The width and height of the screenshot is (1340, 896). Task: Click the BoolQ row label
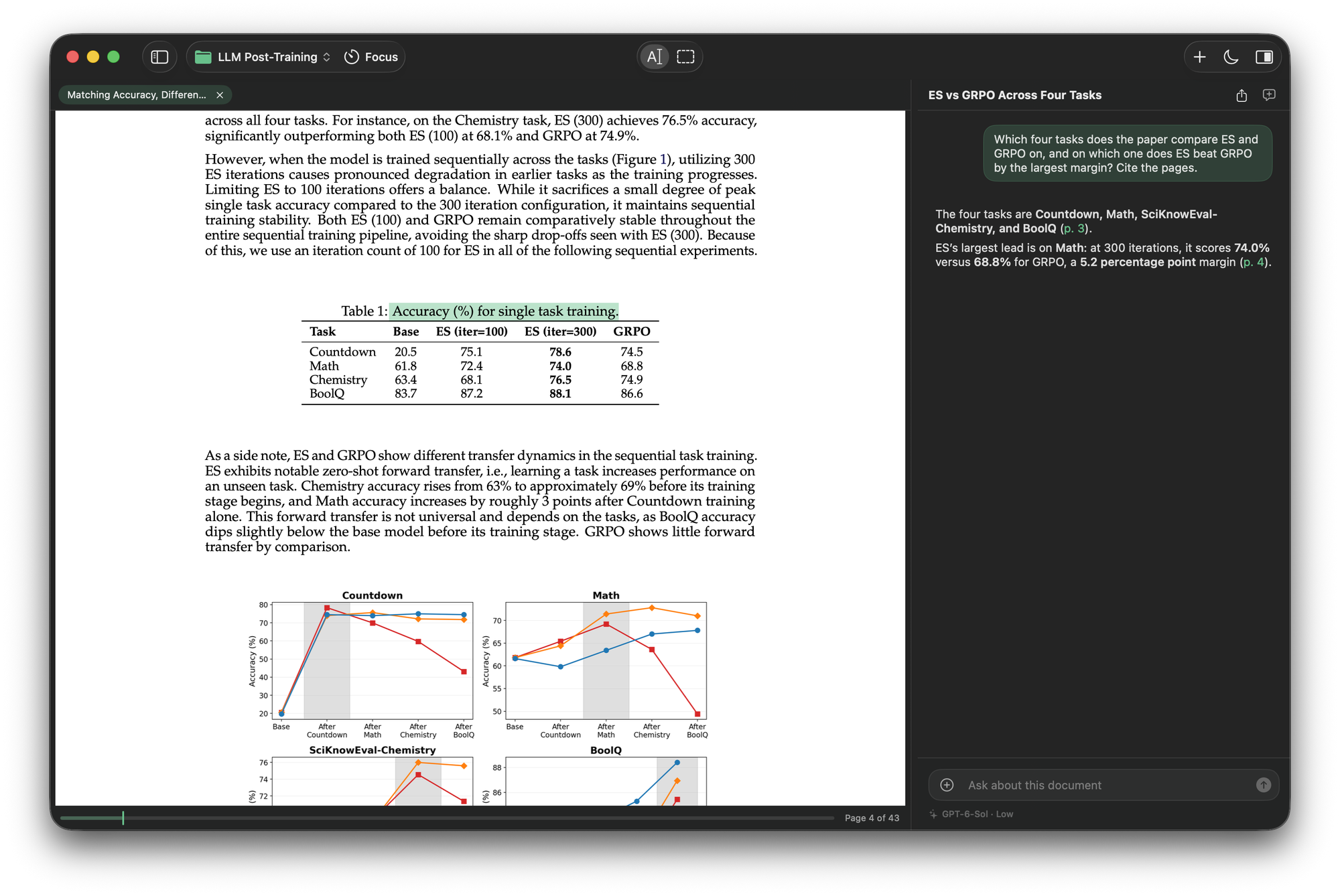tap(326, 394)
